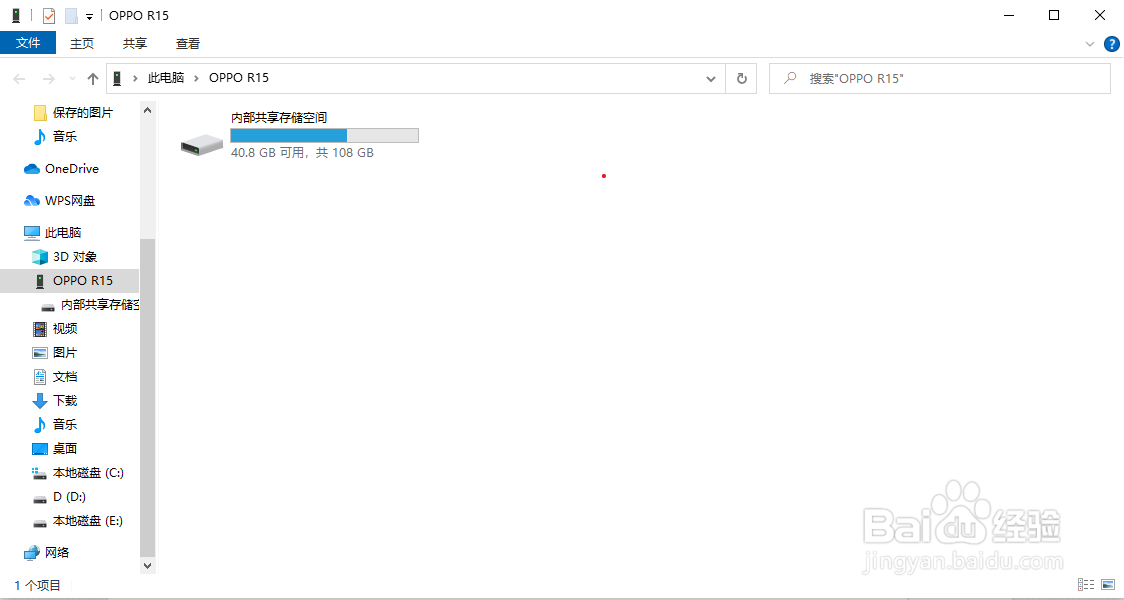Click the storage usage bar of 内部共享存储空间
Viewport: 1124px width, 600px height.
point(324,135)
